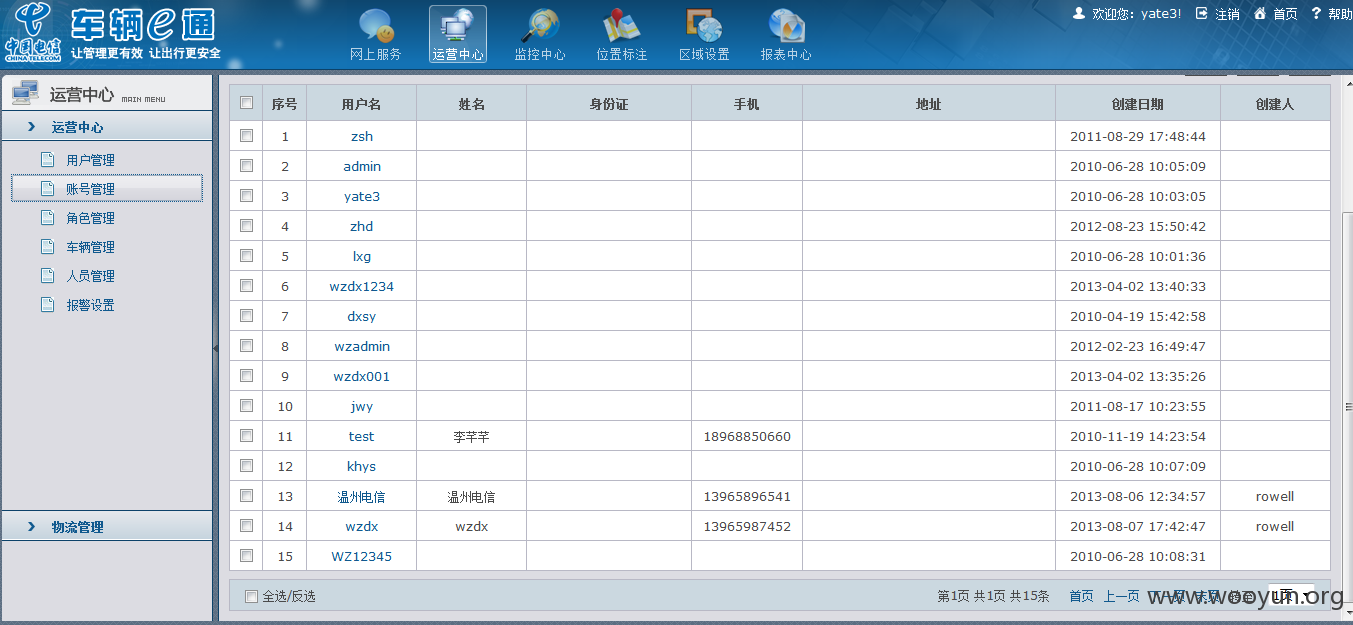
Task: Click the document icon beside 人员管理
Action: pos(47,275)
